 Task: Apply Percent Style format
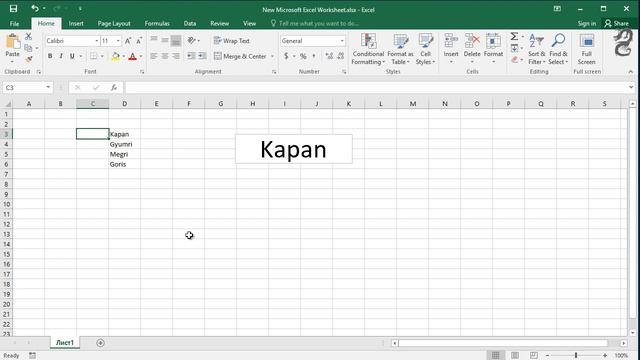[x=303, y=56]
